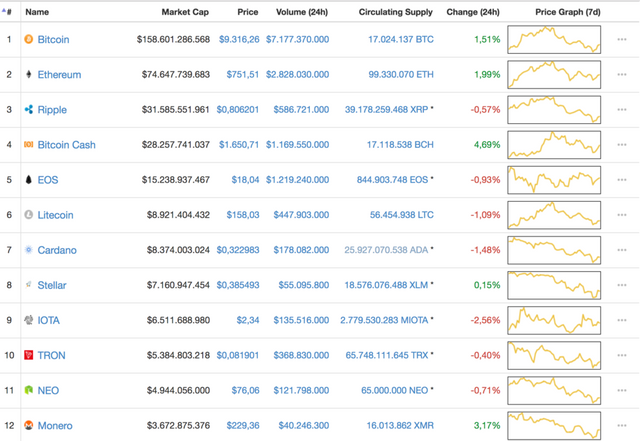Open Bitcoin Cash's 7-day price graph
Viewport: 640px width, 441px height.
coord(554,145)
